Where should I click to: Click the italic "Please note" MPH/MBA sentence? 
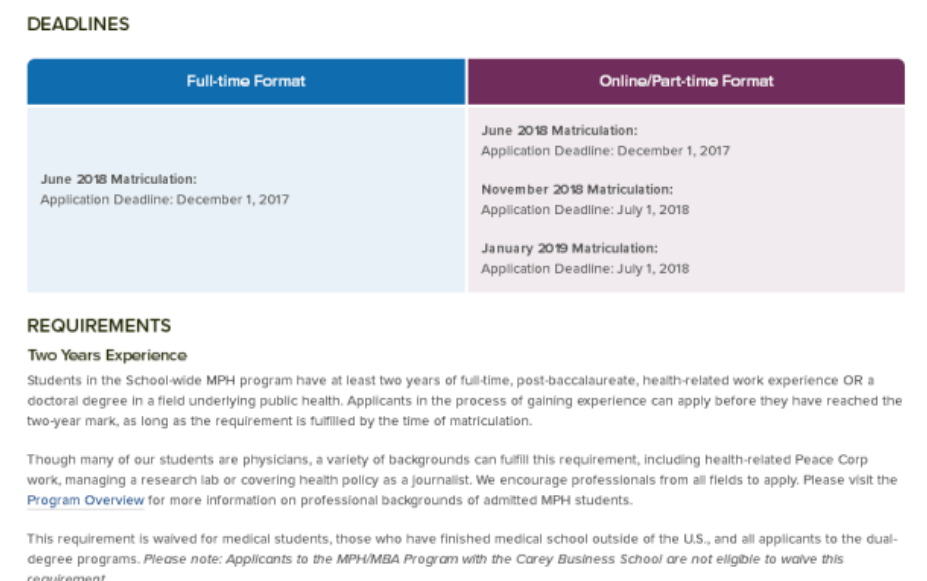click(x=493, y=558)
